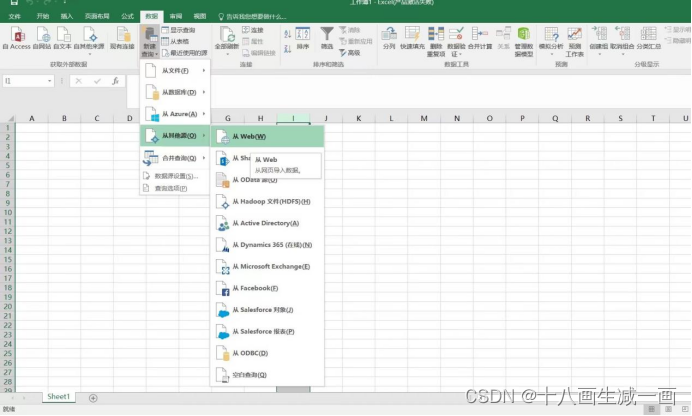Click the 'Tell me' search box
Screen dimensions: 692x416
(252, 17)
